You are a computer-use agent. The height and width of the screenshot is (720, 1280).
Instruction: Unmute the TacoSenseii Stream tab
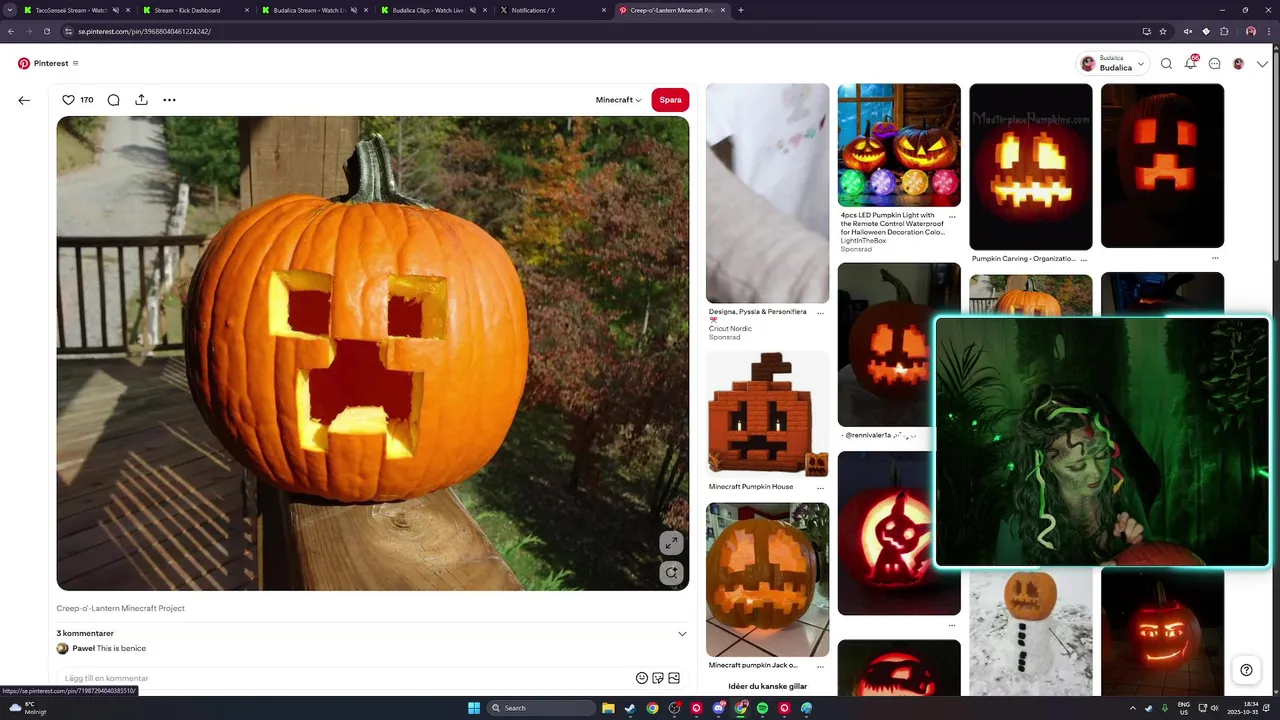click(x=116, y=10)
